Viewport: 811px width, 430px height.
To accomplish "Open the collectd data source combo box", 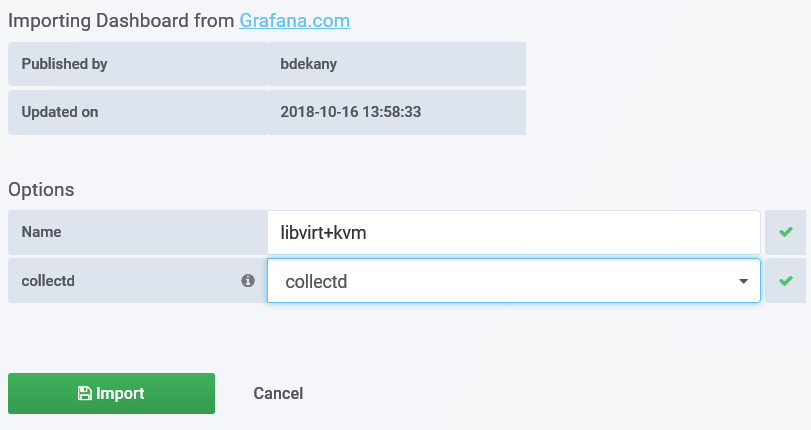I will coord(500,282).
